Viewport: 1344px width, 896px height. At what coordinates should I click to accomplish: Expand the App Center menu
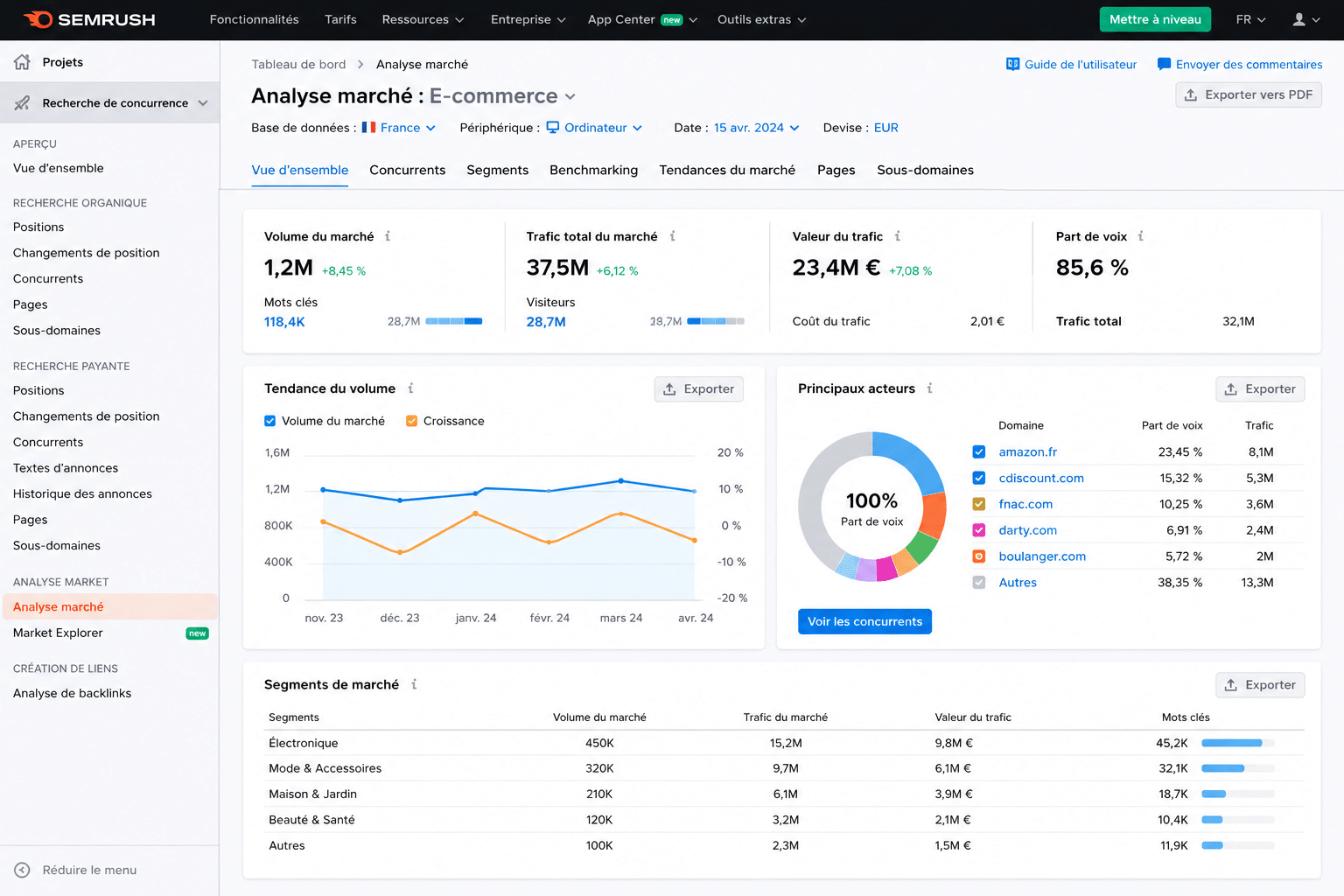click(x=642, y=19)
